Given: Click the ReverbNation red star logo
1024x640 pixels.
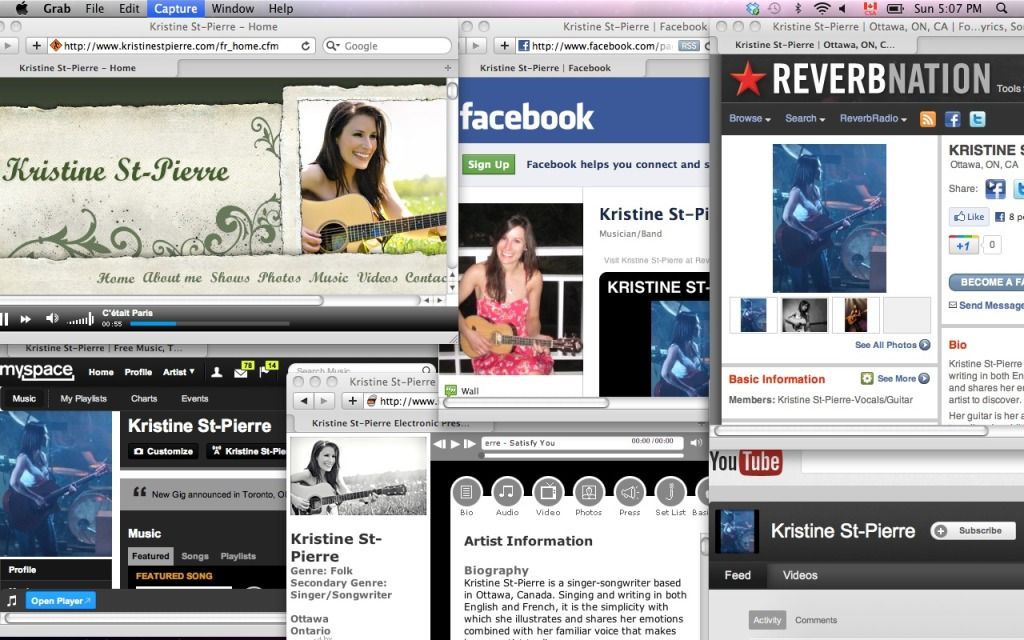Looking at the screenshot, I should (748, 79).
